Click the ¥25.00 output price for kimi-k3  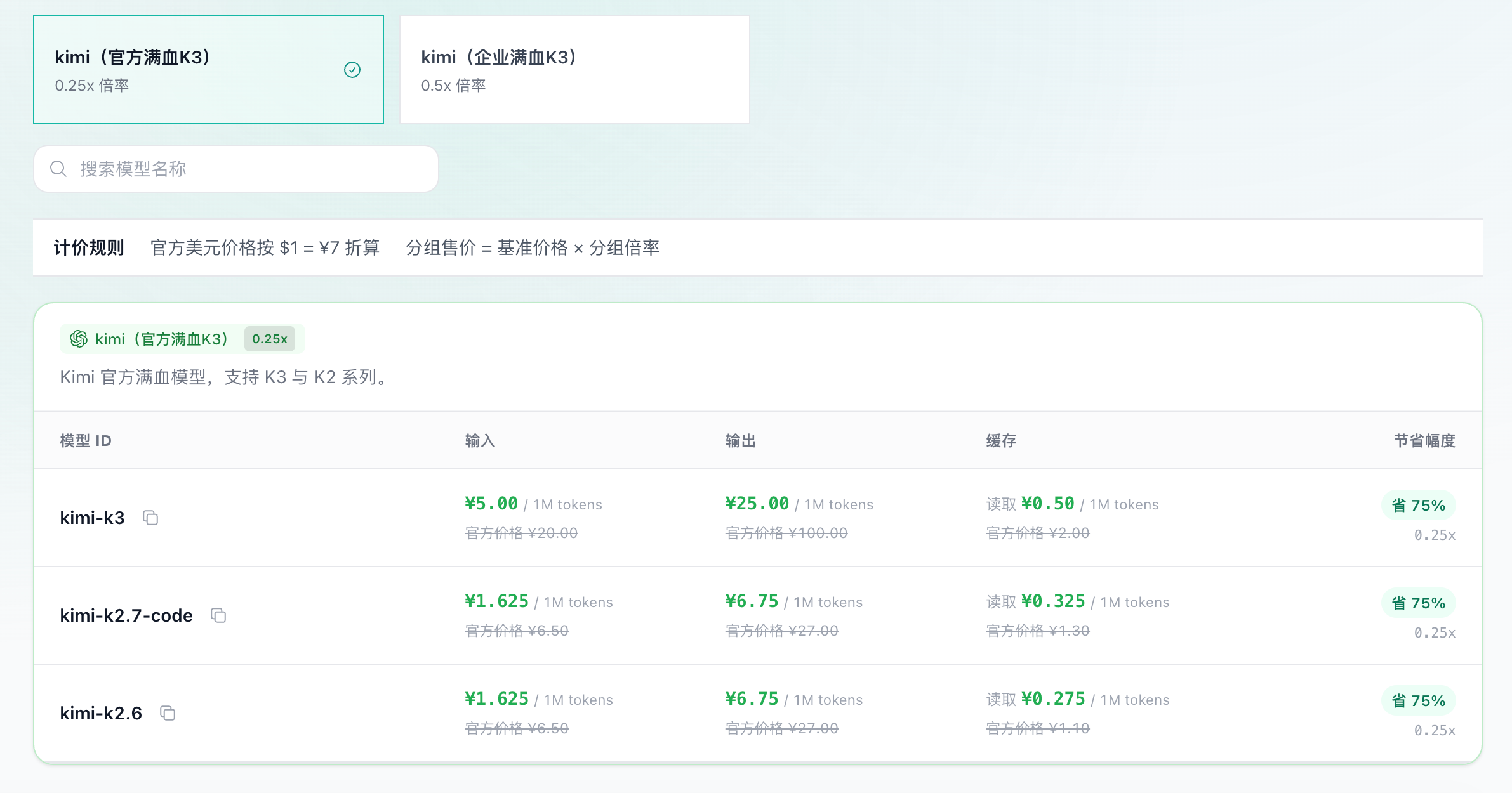point(757,504)
